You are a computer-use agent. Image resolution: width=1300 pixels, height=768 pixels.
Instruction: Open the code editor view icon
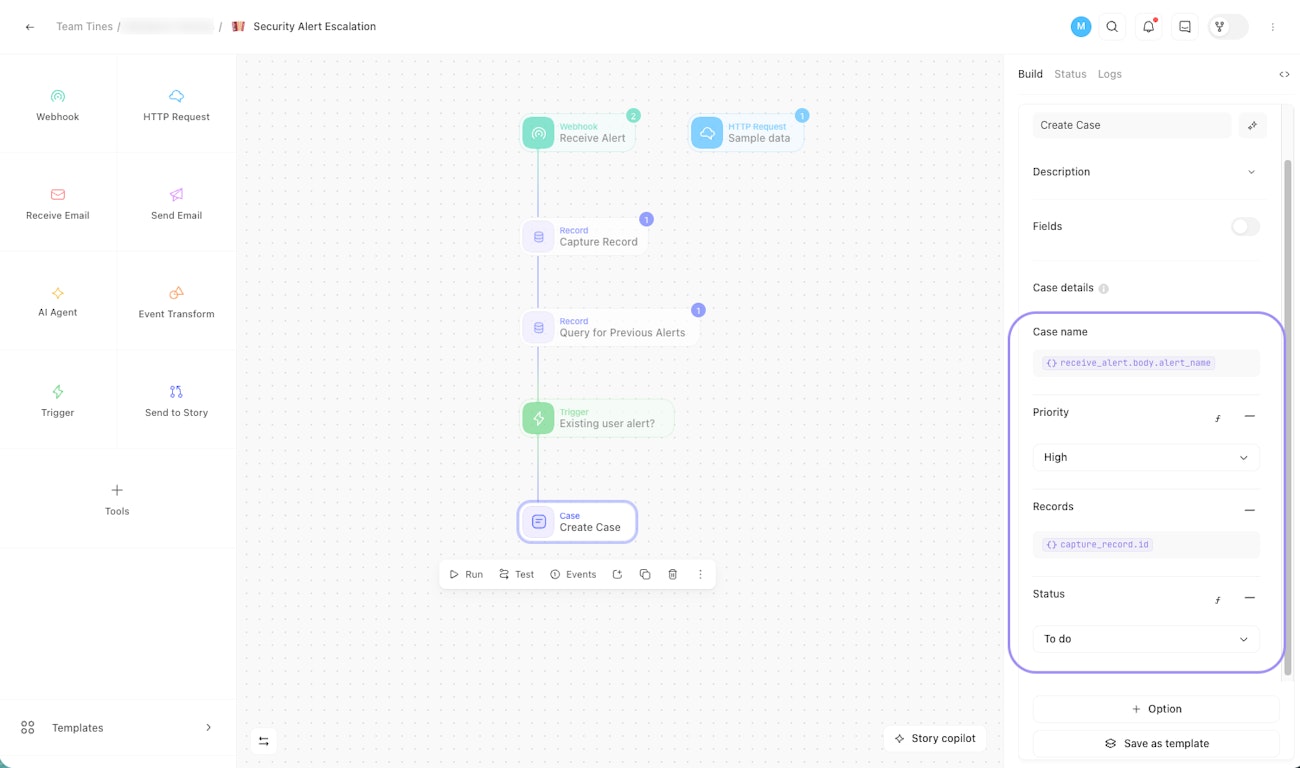pyautogui.click(x=1284, y=74)
